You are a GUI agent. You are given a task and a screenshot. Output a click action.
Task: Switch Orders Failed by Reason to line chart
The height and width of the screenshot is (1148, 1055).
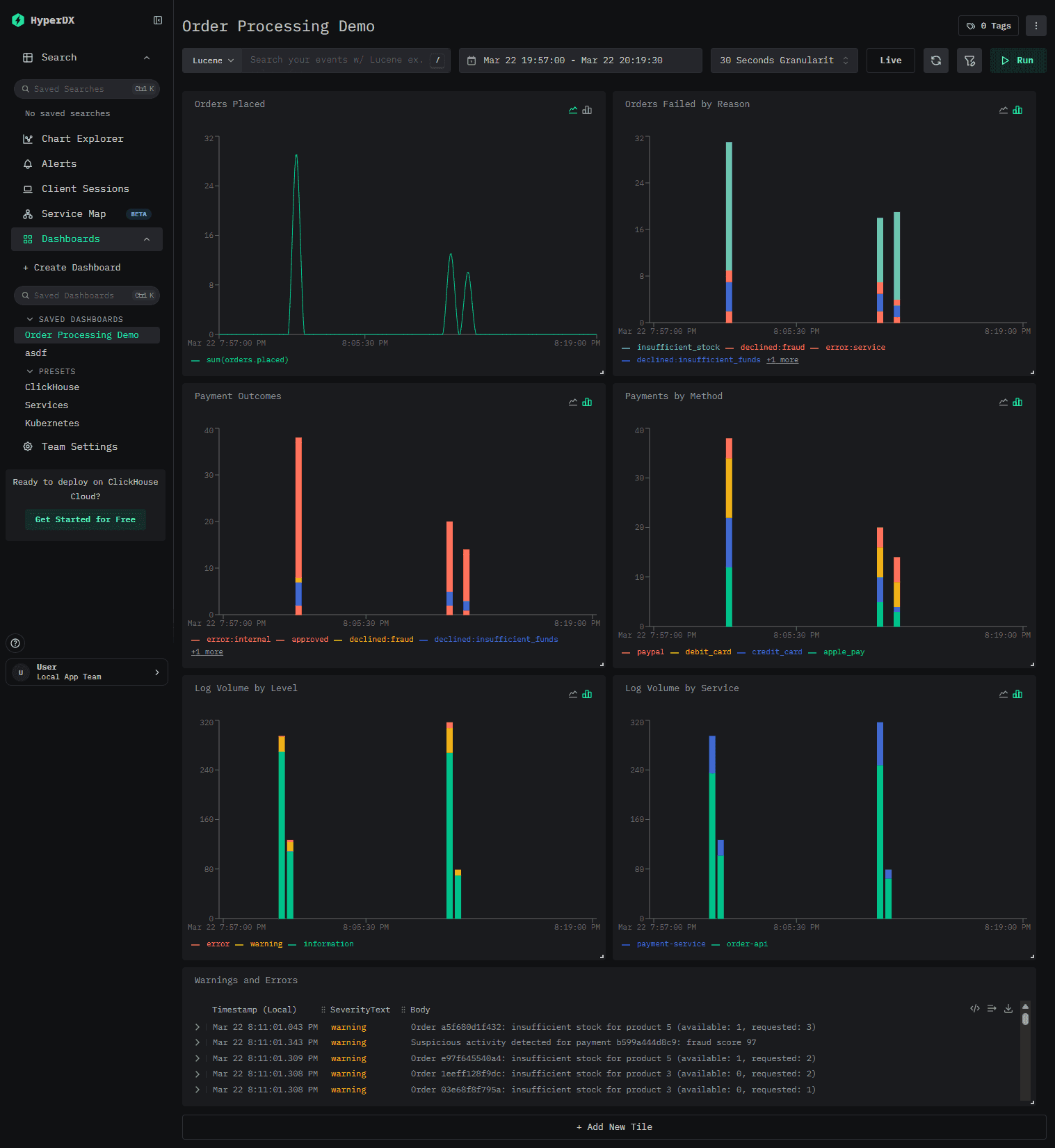1004,110
